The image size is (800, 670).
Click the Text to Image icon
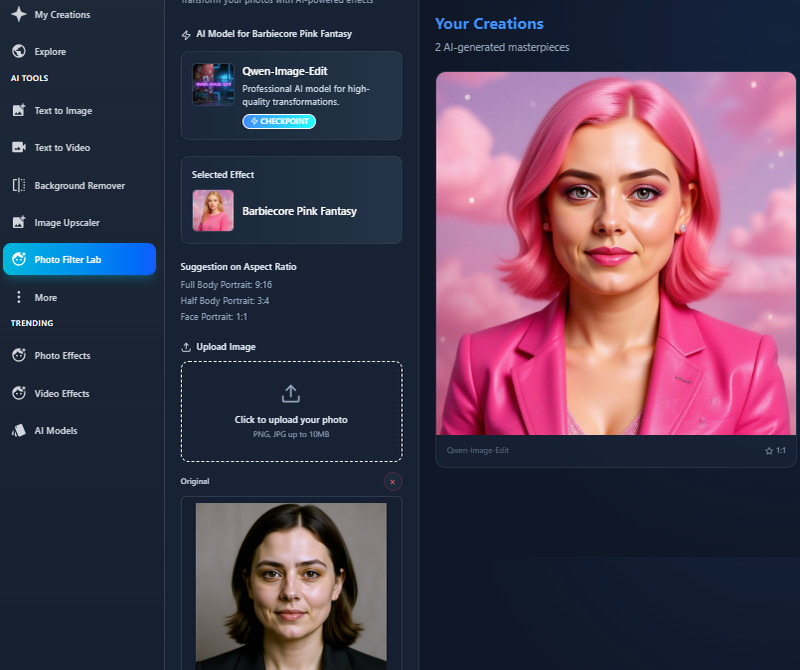pos(19,110)
